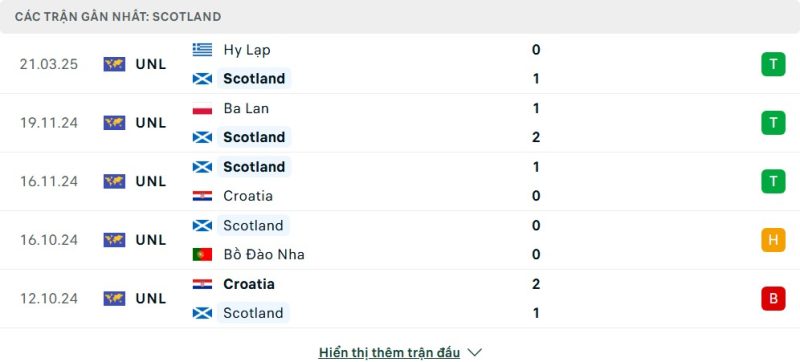Click the UNL competition icon for 16.10.24
The width and height of the screenshot is (800, 362).
(x=114, y=240)
